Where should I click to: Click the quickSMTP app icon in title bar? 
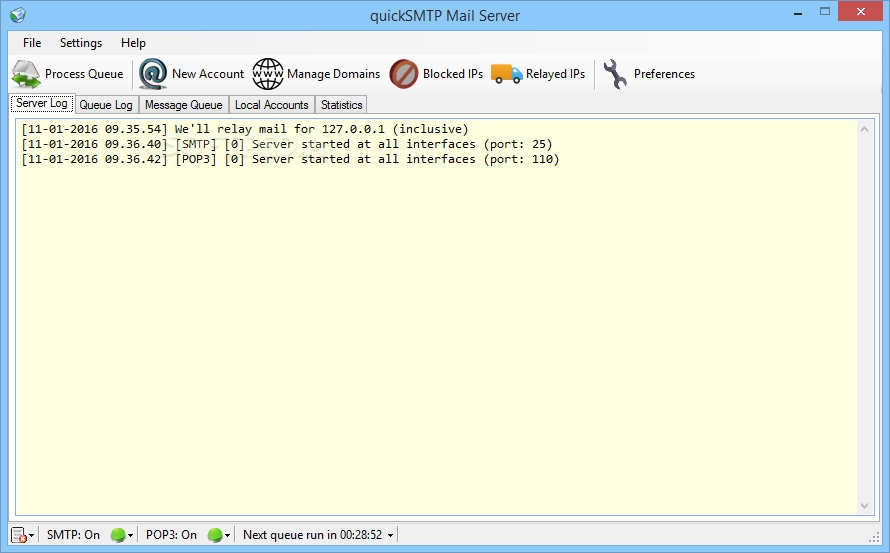18,15
